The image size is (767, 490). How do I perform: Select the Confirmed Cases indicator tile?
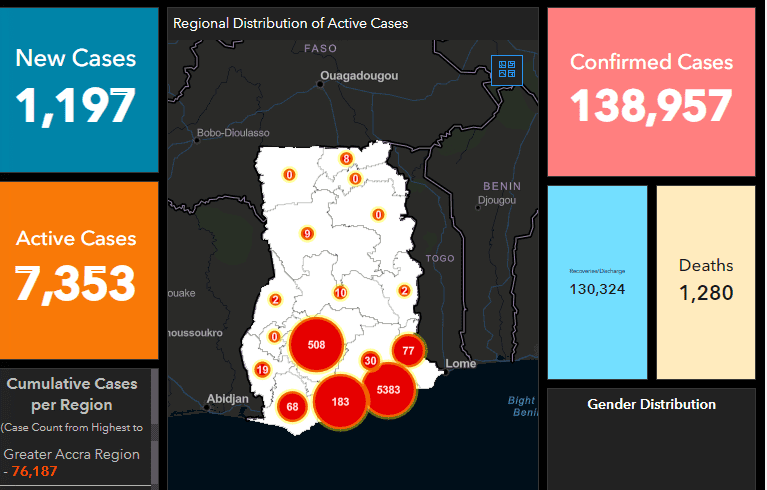[651, 91]
